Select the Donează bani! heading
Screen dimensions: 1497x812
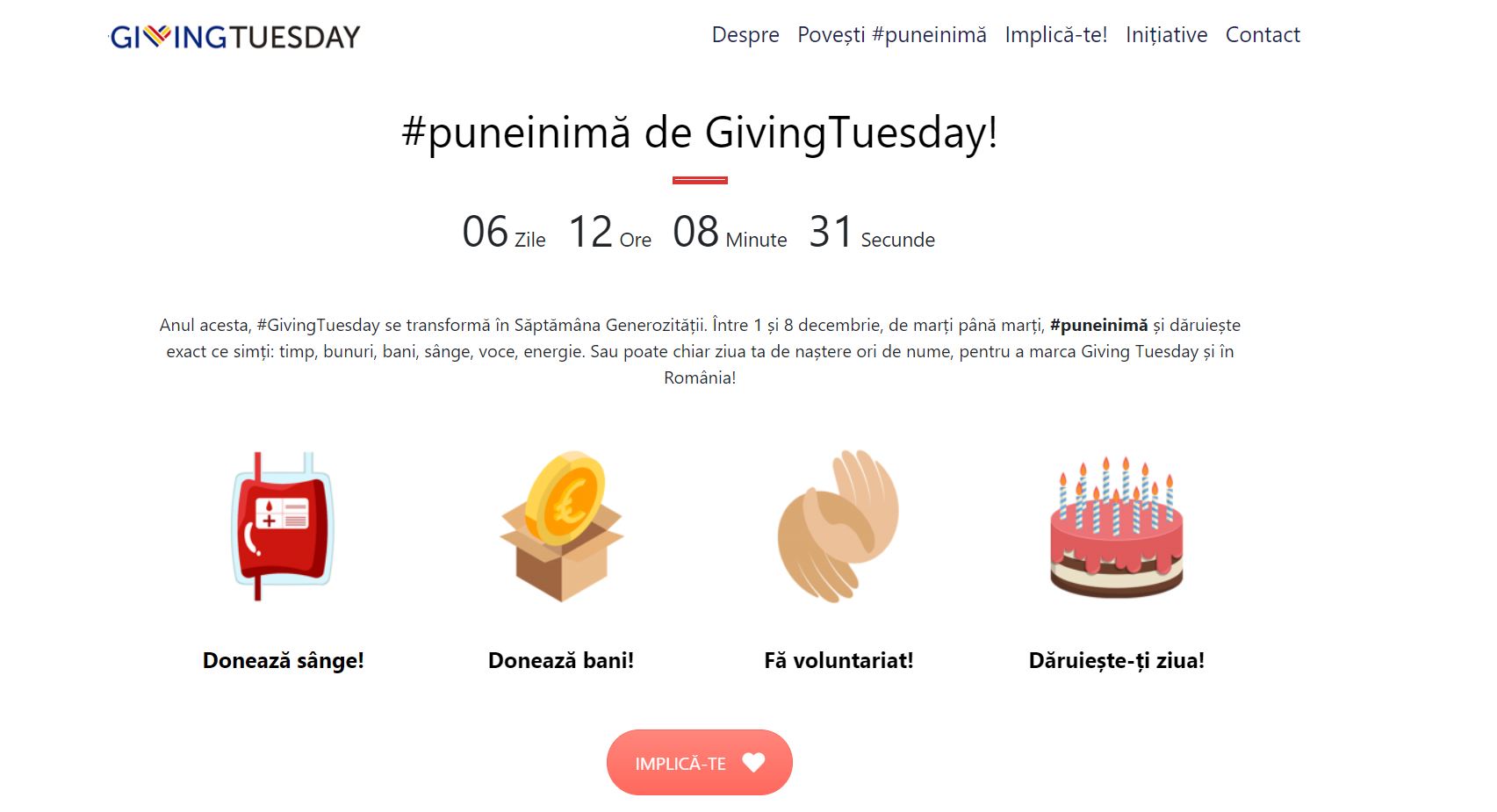561,660
